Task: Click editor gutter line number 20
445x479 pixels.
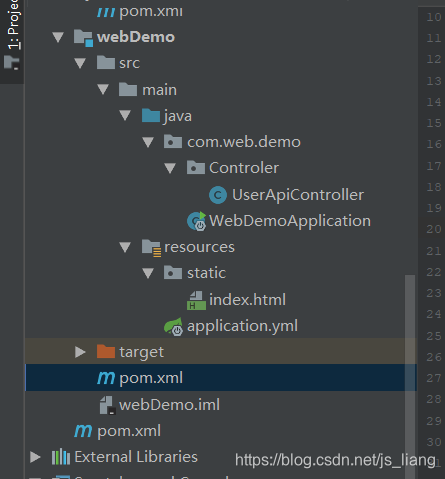Action: pos(434,229)
